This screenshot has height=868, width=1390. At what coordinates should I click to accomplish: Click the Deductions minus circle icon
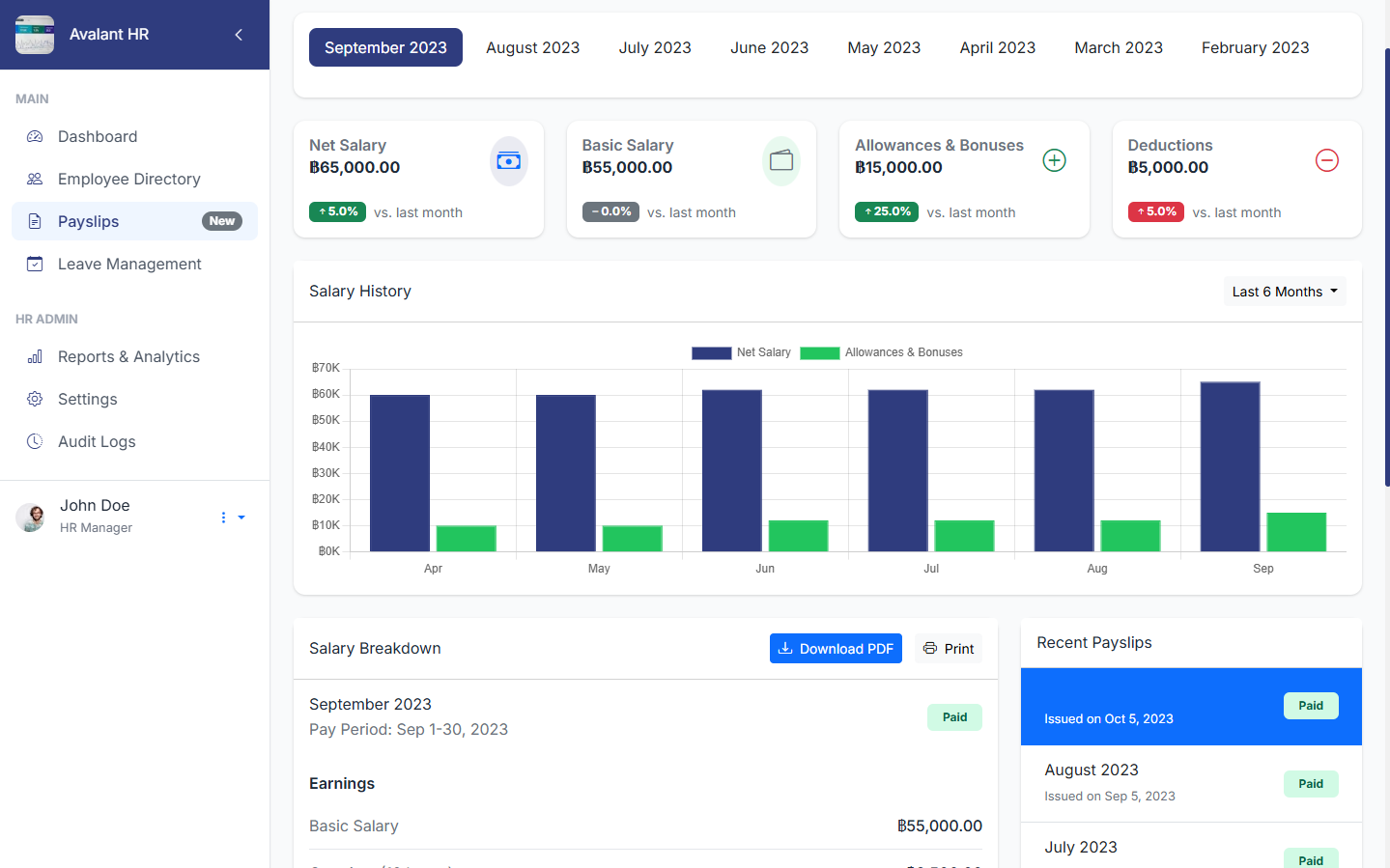pos(1326,161)
